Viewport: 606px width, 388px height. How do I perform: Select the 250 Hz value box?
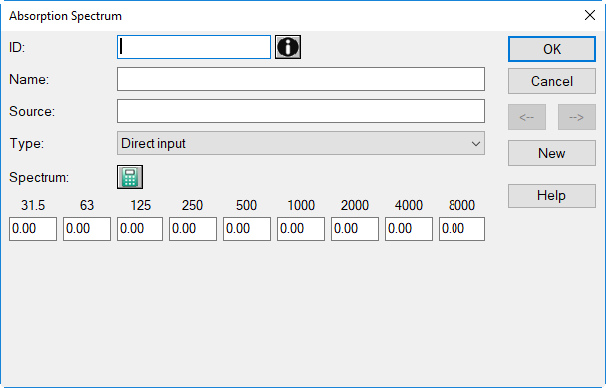pos(193,229)
